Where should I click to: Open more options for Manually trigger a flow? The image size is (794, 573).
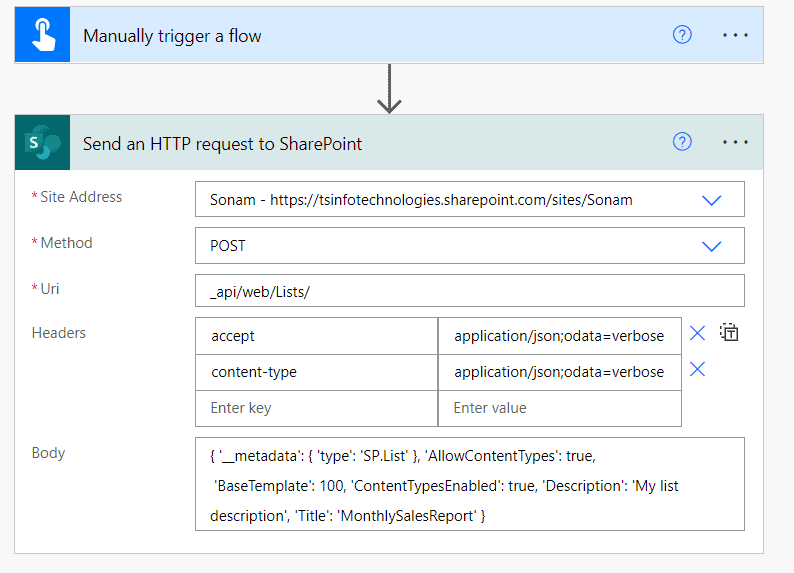(x=735, y=35)
